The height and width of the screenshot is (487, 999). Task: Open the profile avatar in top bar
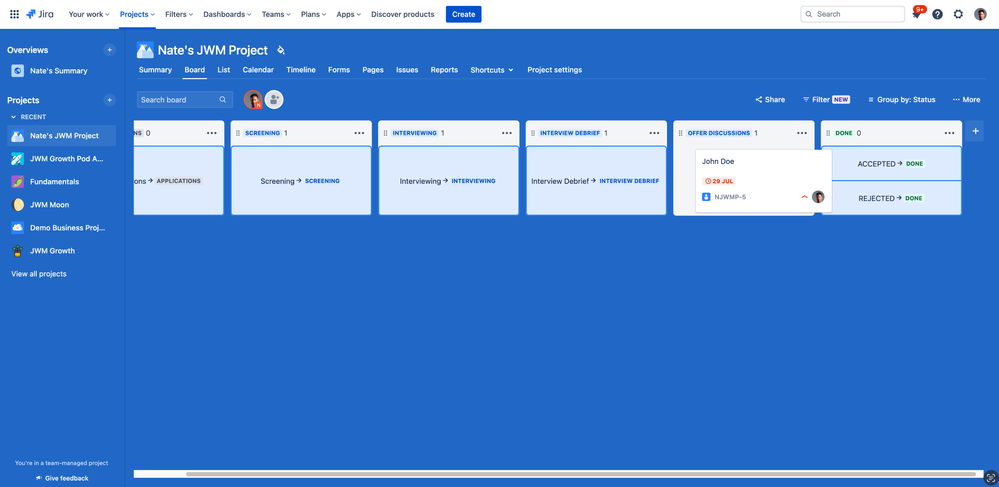(981, 14)
